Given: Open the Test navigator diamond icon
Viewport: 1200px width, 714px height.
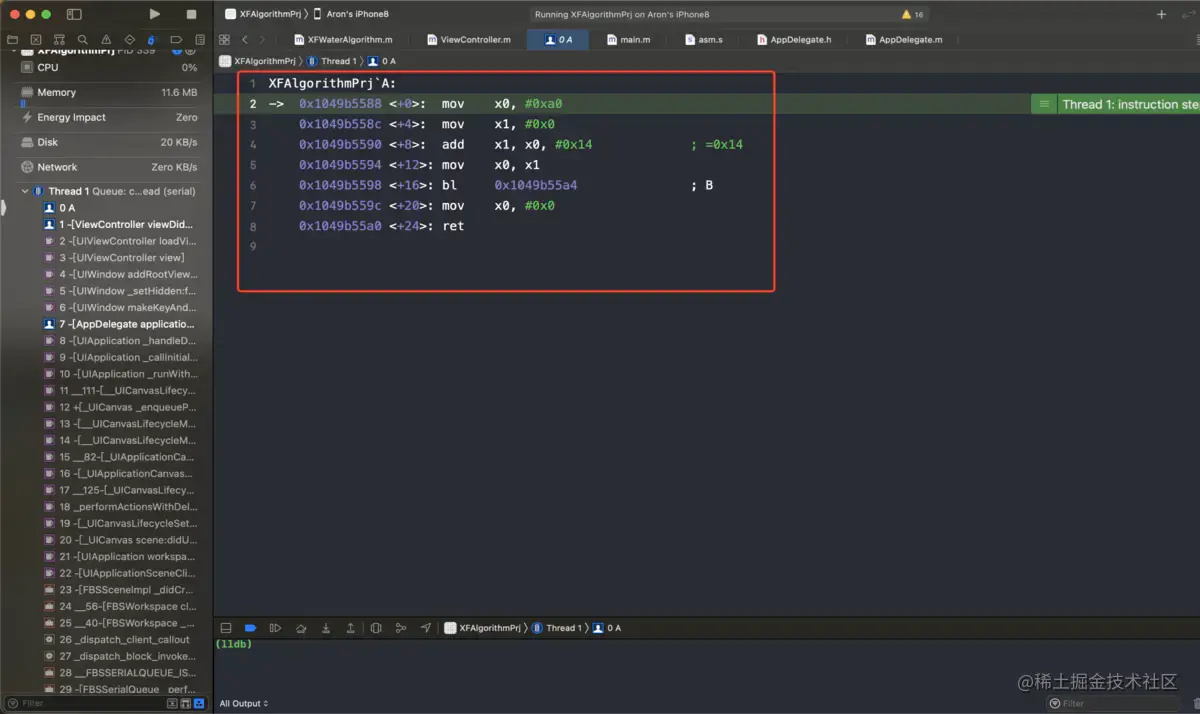Looking at the screenshot, I should (129, 40).
